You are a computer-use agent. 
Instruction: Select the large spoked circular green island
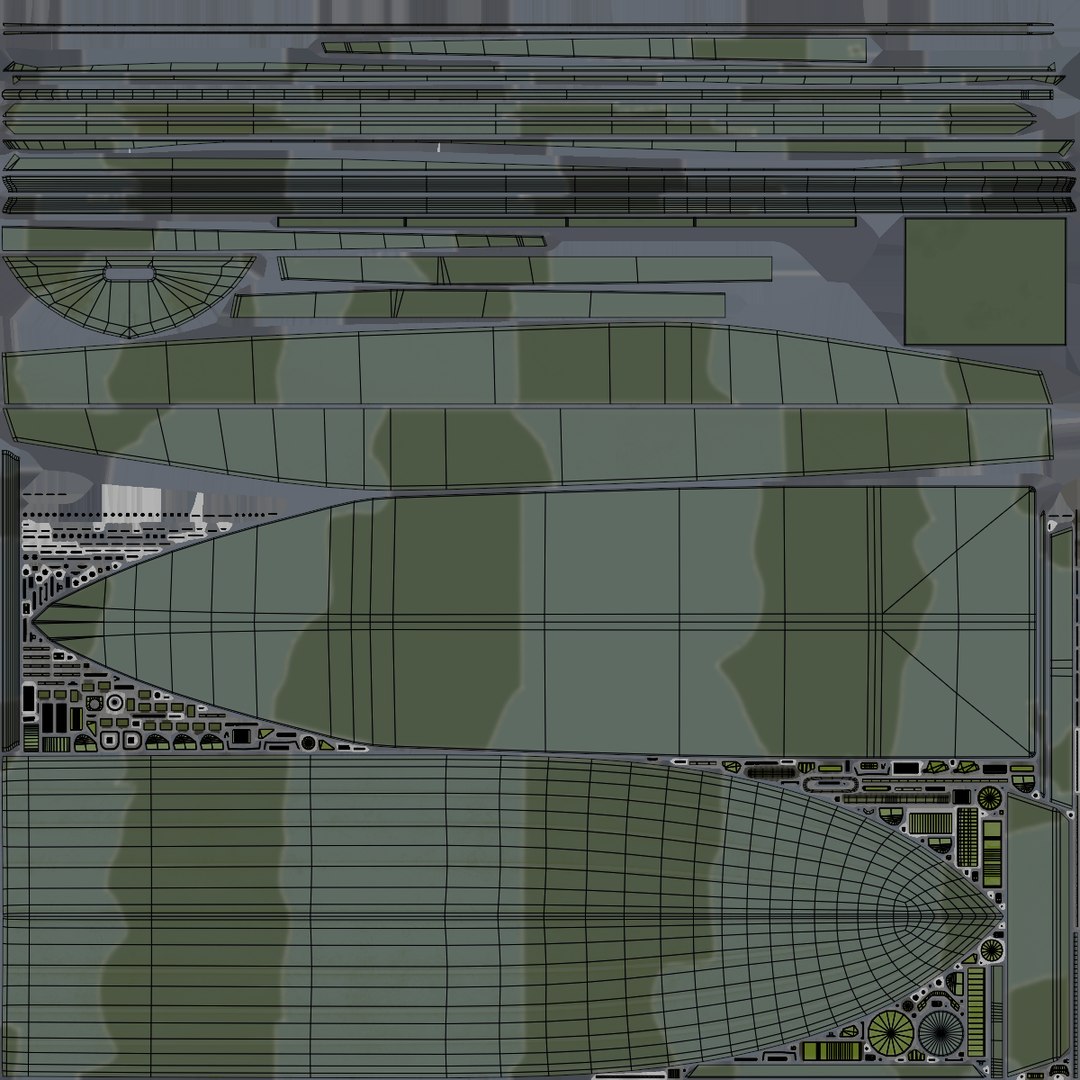891,1033
